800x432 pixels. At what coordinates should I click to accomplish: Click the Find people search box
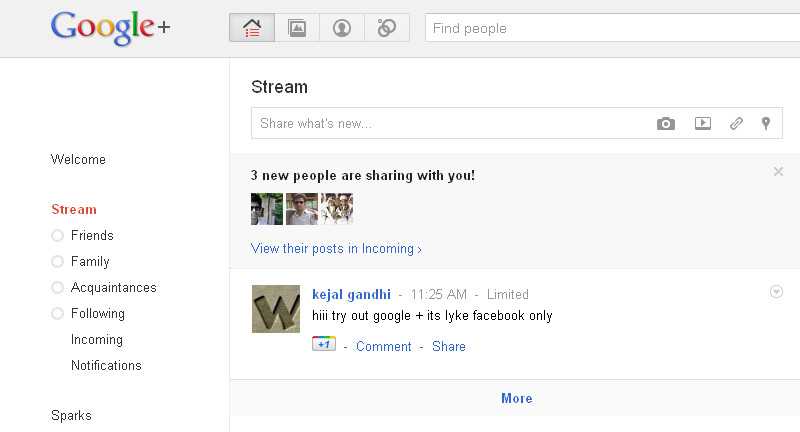612,28
